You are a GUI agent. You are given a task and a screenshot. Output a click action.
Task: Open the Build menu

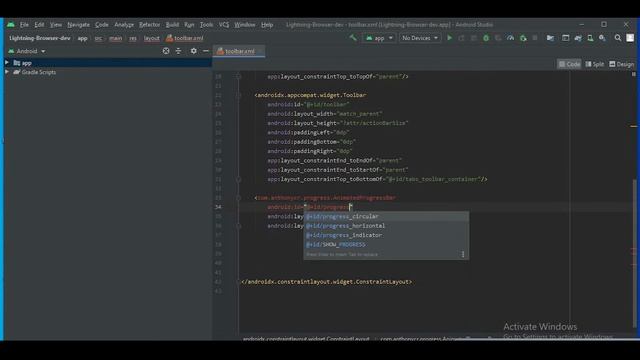click(x=172, y=24)
